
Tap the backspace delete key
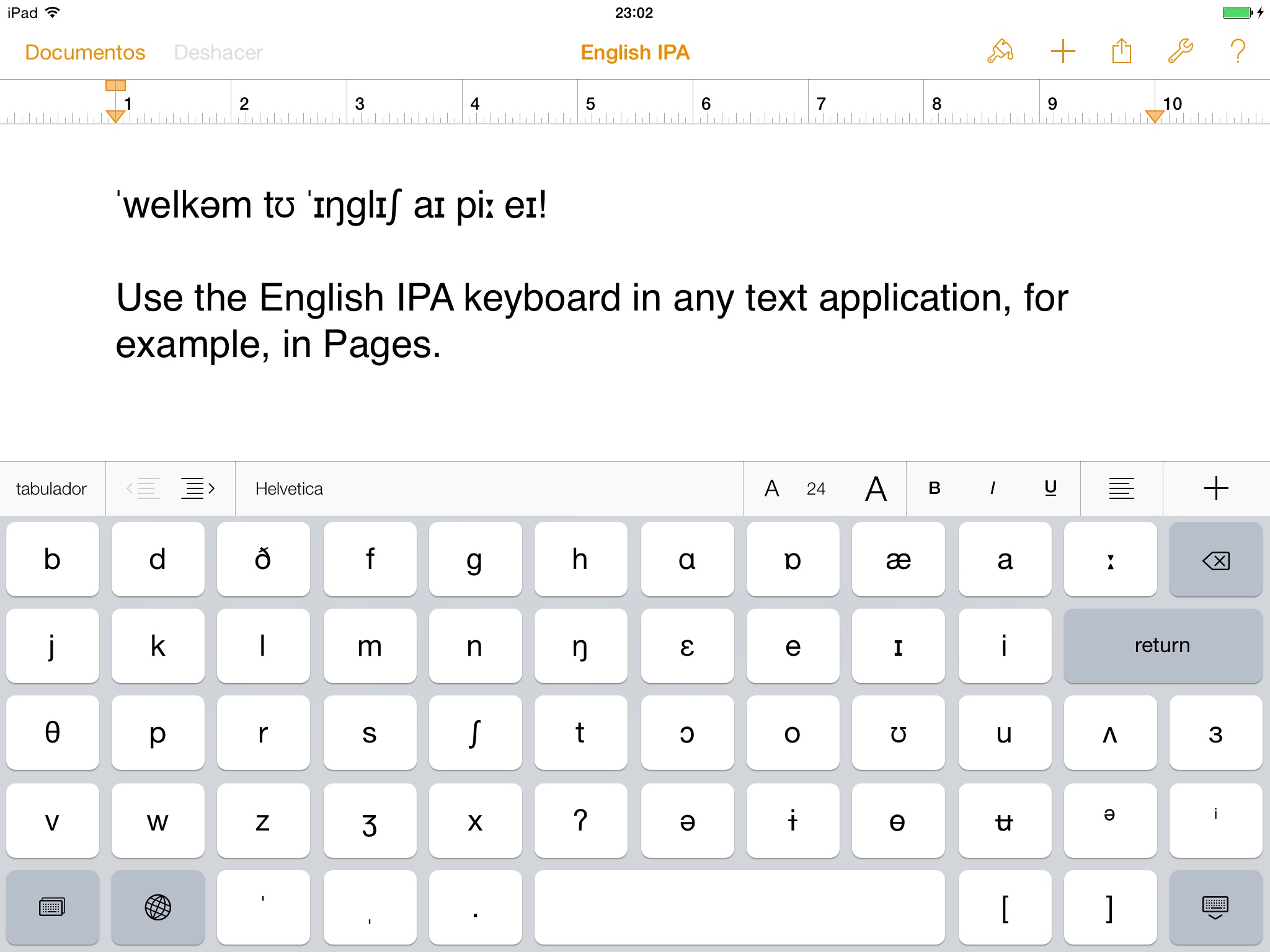point(1215,560)
